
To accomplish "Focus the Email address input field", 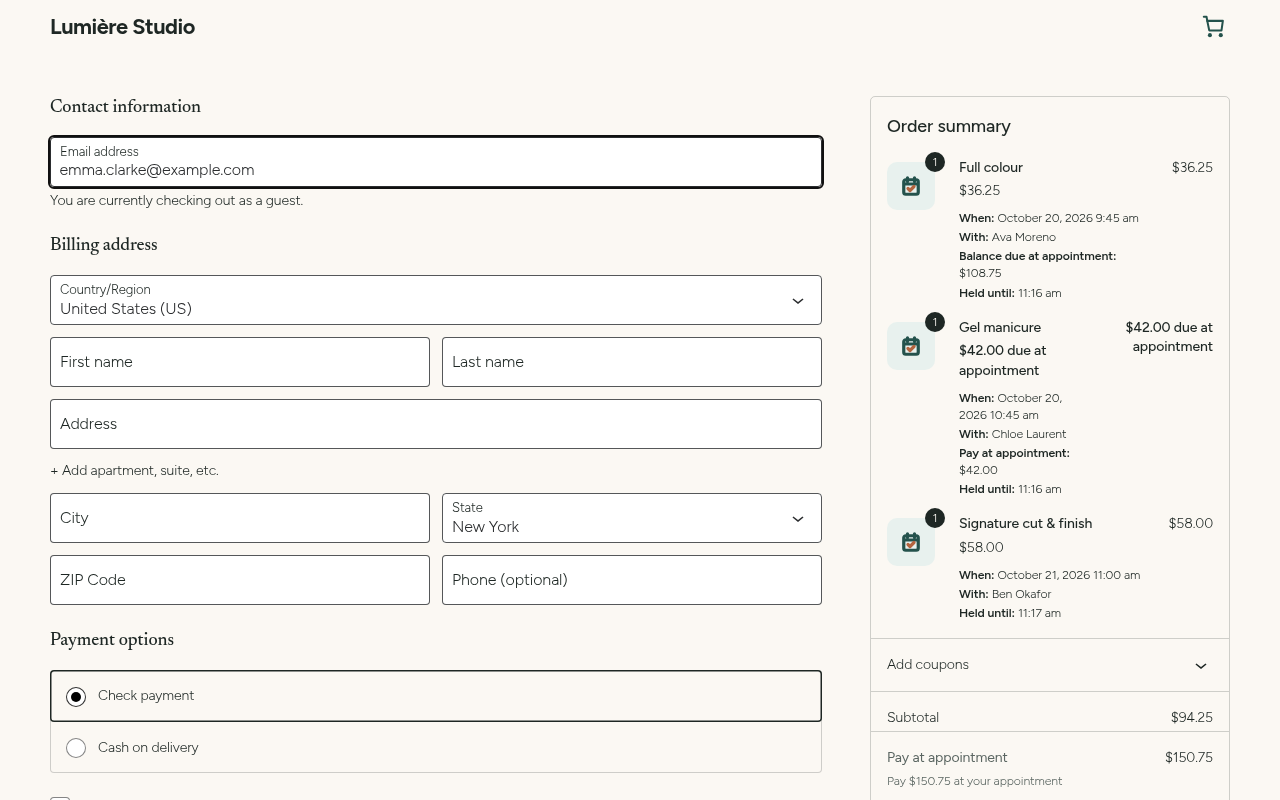I will [436, 162].
